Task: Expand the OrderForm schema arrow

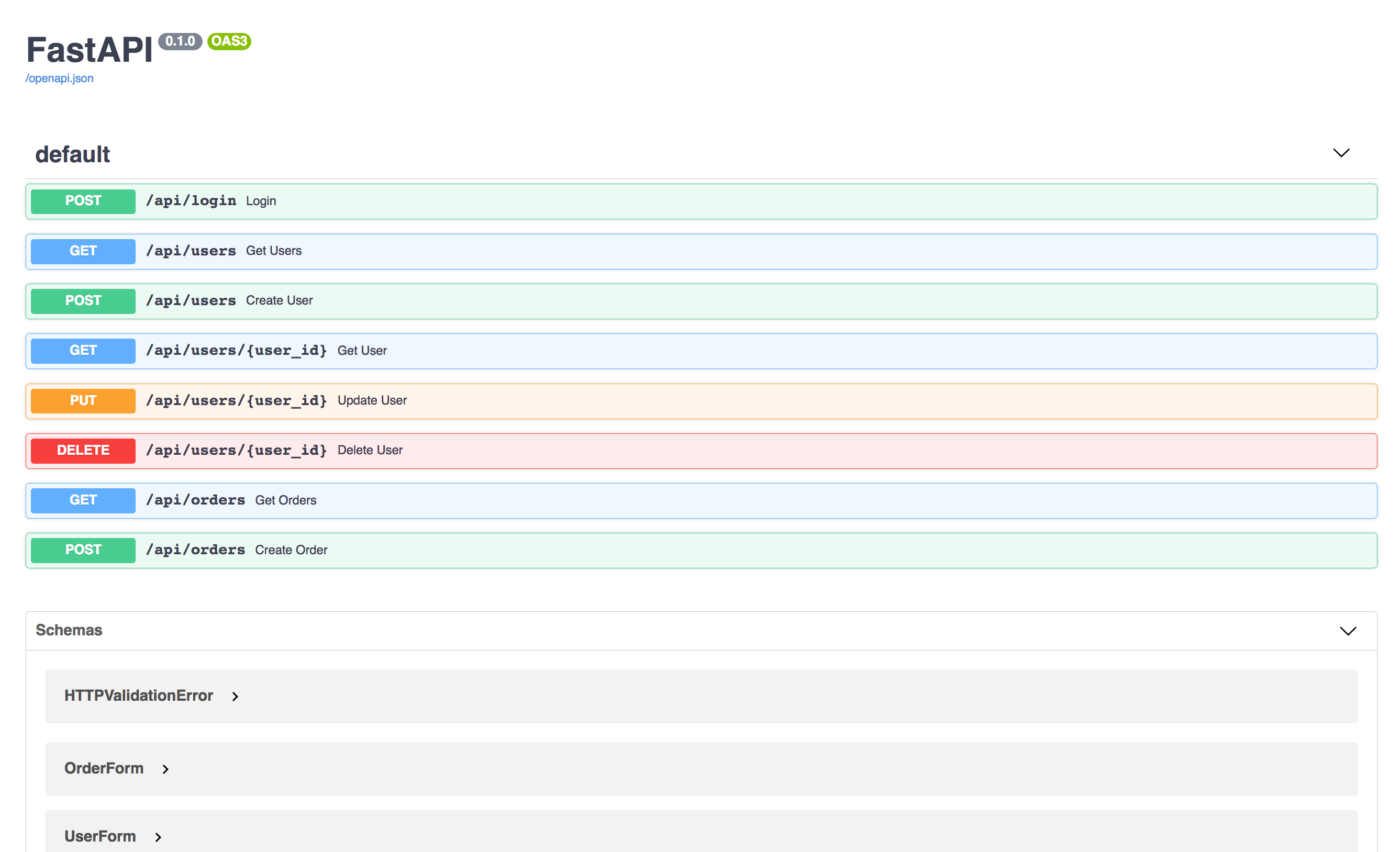Action: pos(165,769)
